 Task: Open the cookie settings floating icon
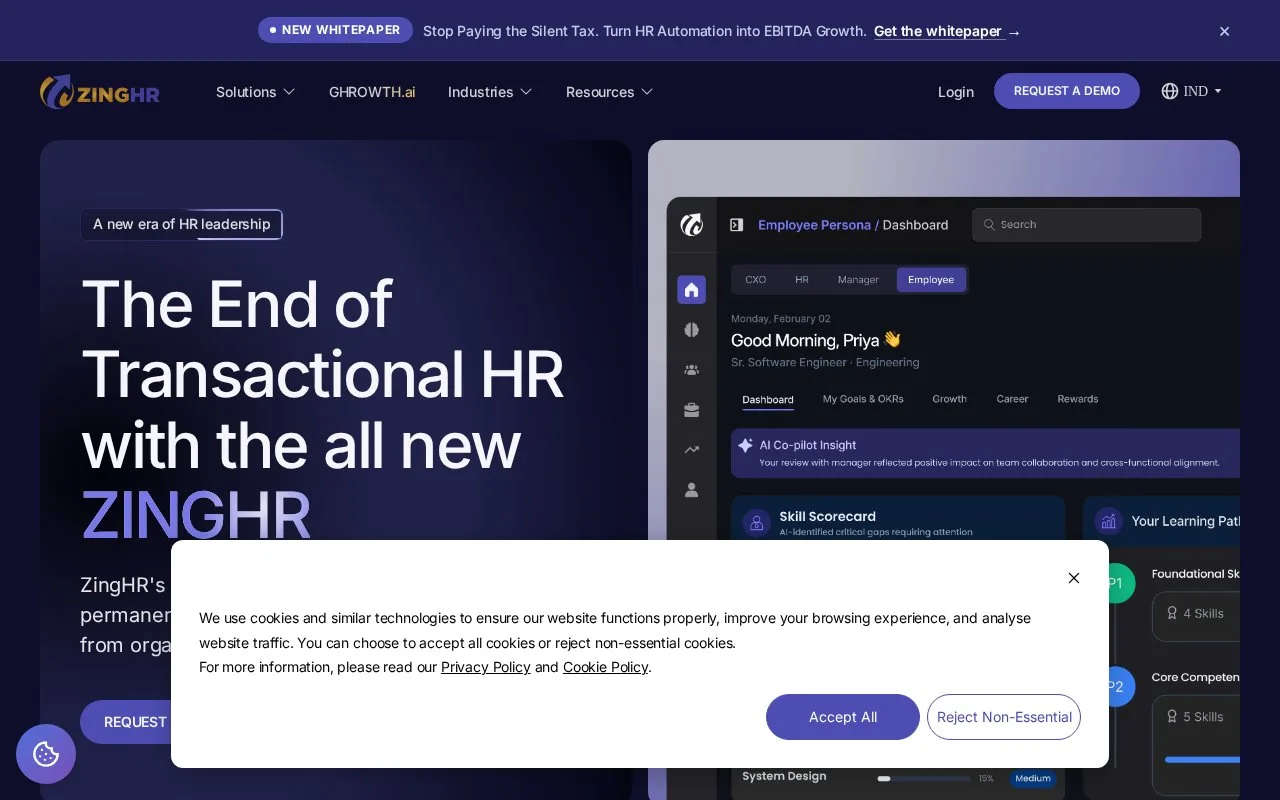[x=46, y=754]
